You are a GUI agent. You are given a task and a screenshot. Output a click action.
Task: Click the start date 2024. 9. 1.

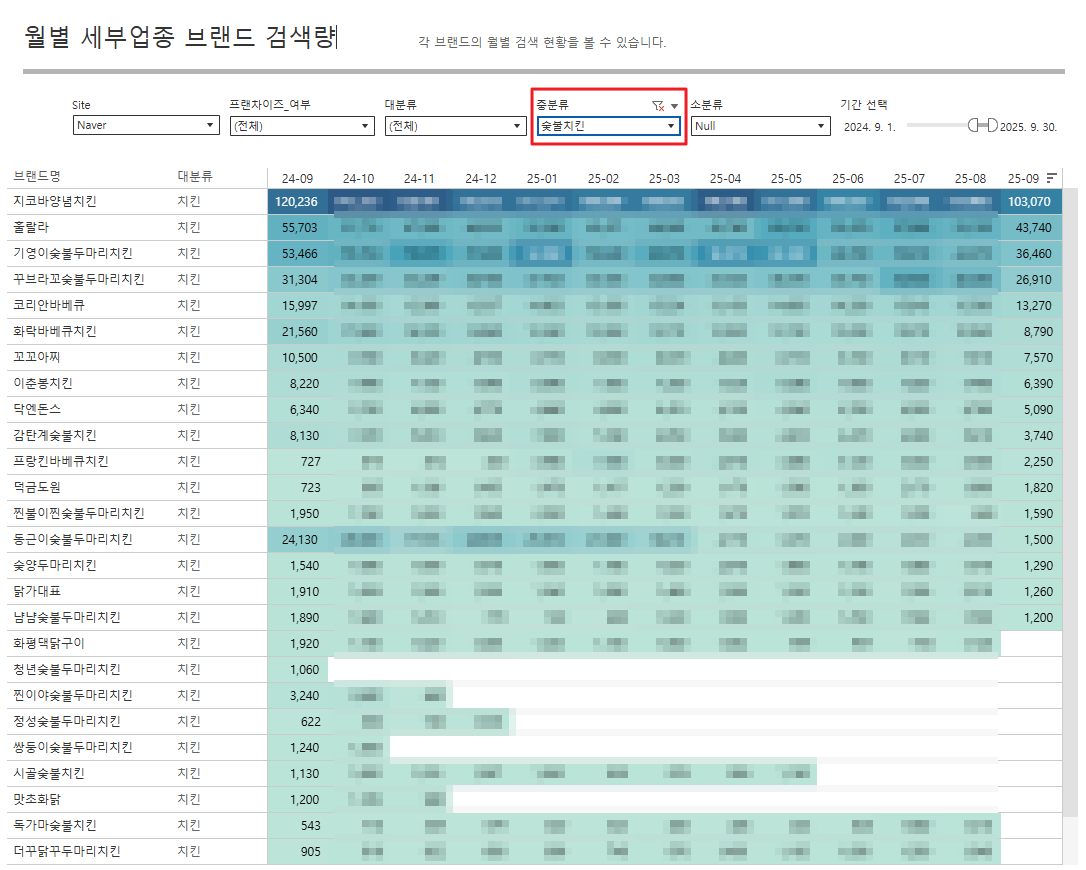click(869, 127)
